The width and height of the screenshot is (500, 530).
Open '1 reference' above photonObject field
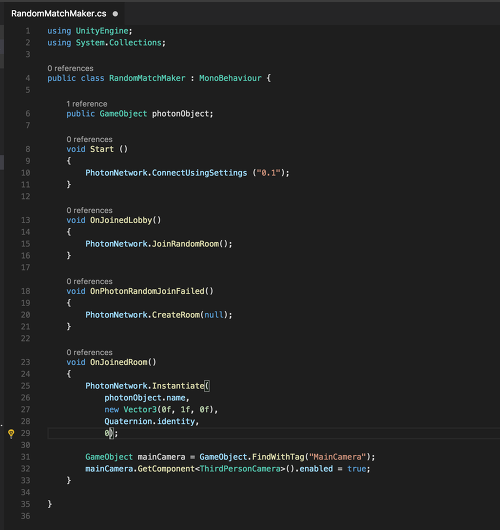tap(87, 104)
